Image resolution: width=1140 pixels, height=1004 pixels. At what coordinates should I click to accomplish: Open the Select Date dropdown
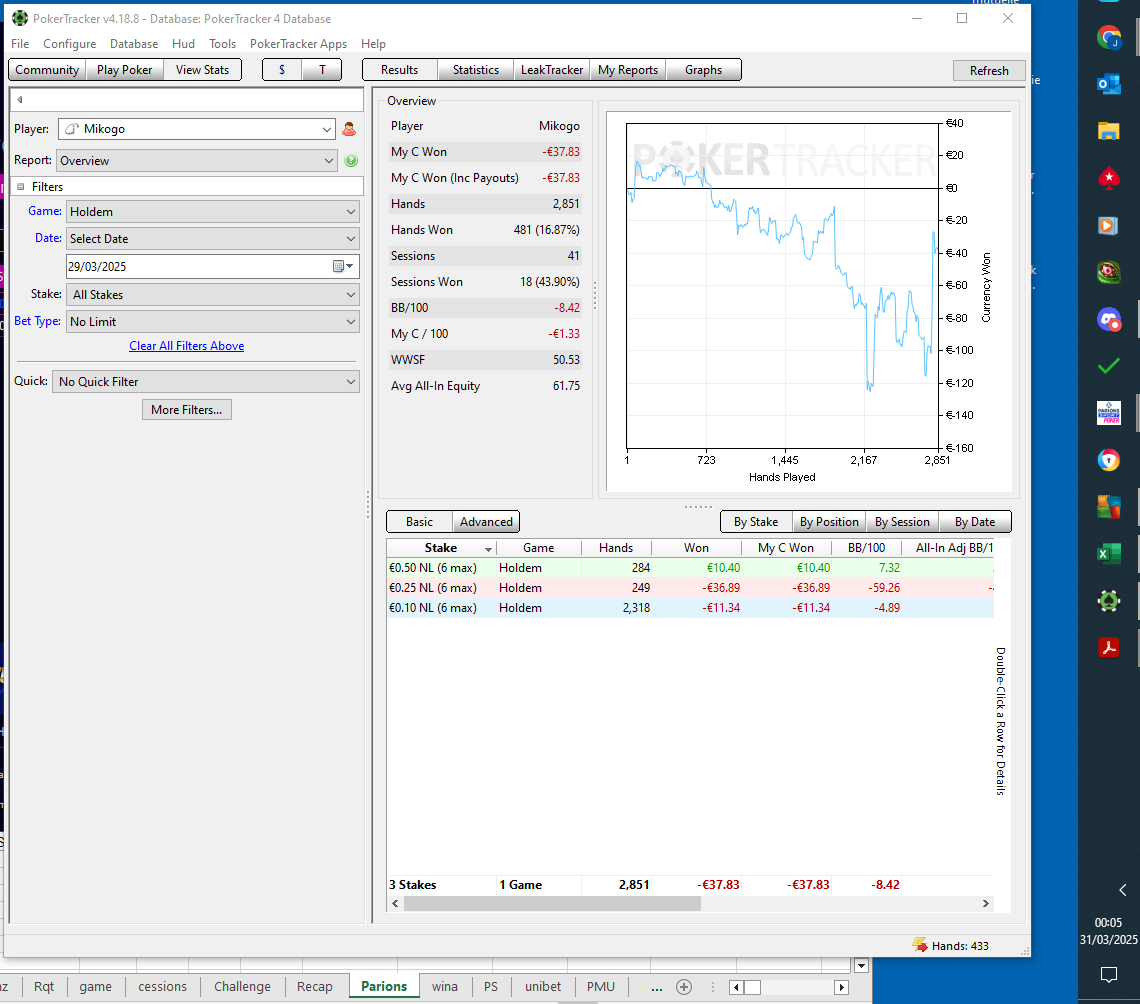[x=212, y=238]
